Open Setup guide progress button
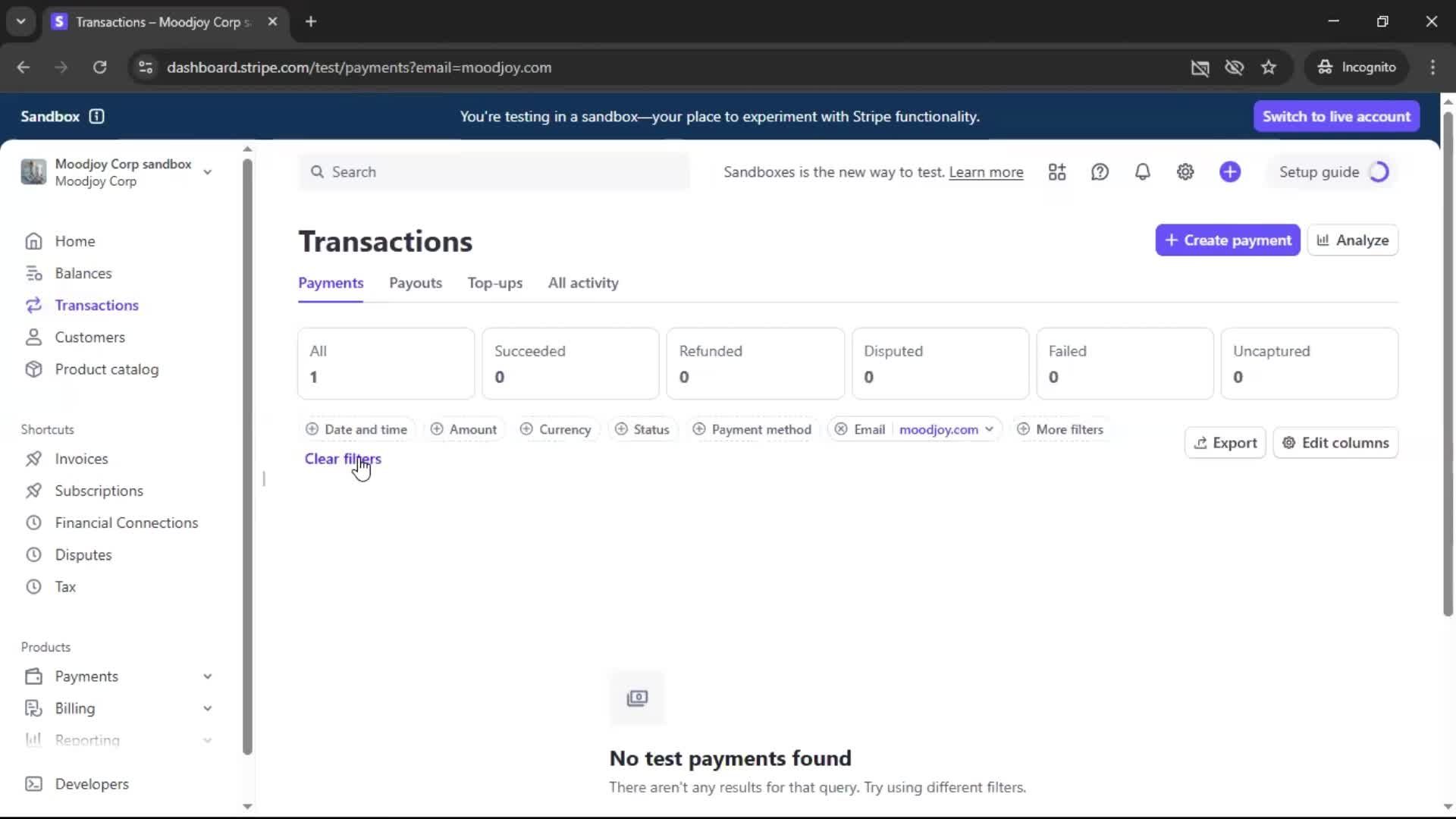 pyautogui.click(x=1332, y=172)
